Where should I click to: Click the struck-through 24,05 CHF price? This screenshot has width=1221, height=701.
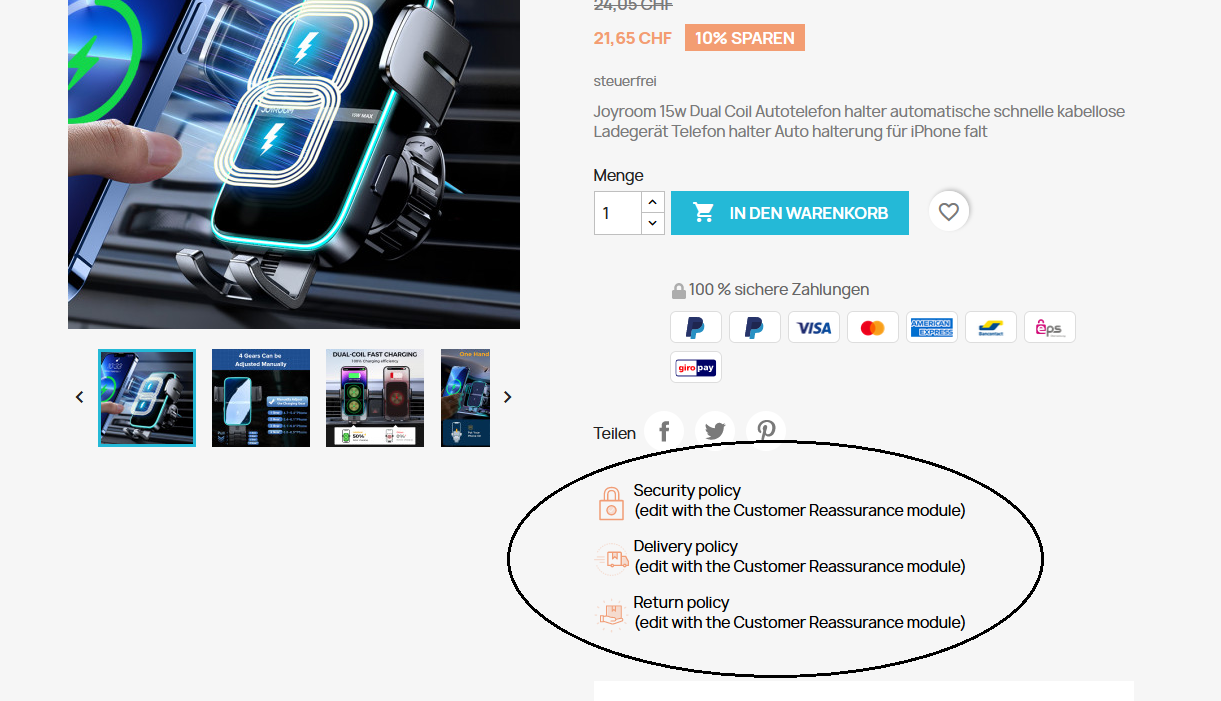tap(633, 5)
